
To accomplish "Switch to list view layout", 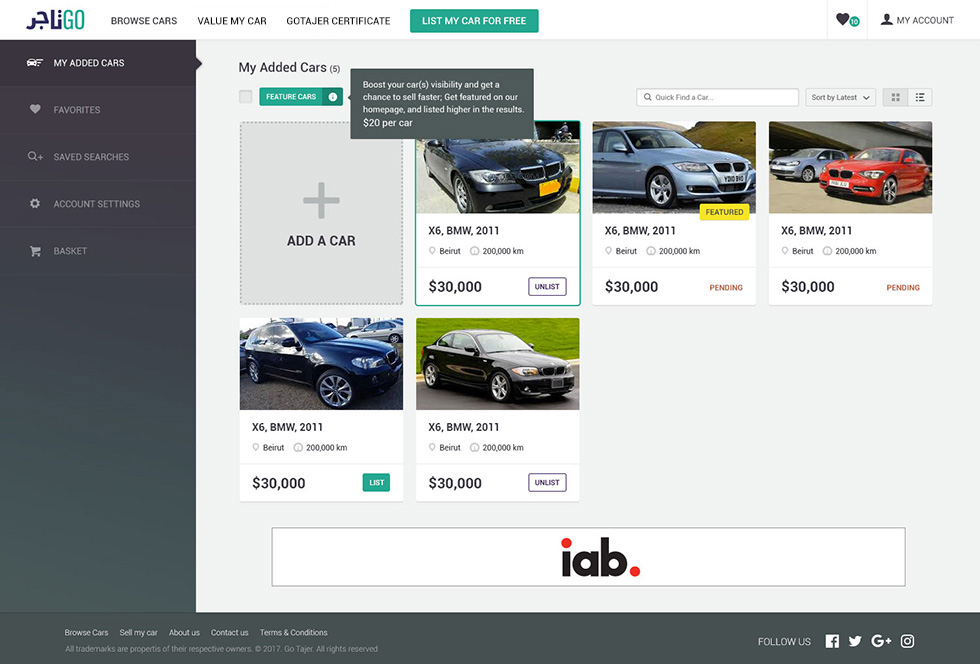I will (x=920, y=98).
